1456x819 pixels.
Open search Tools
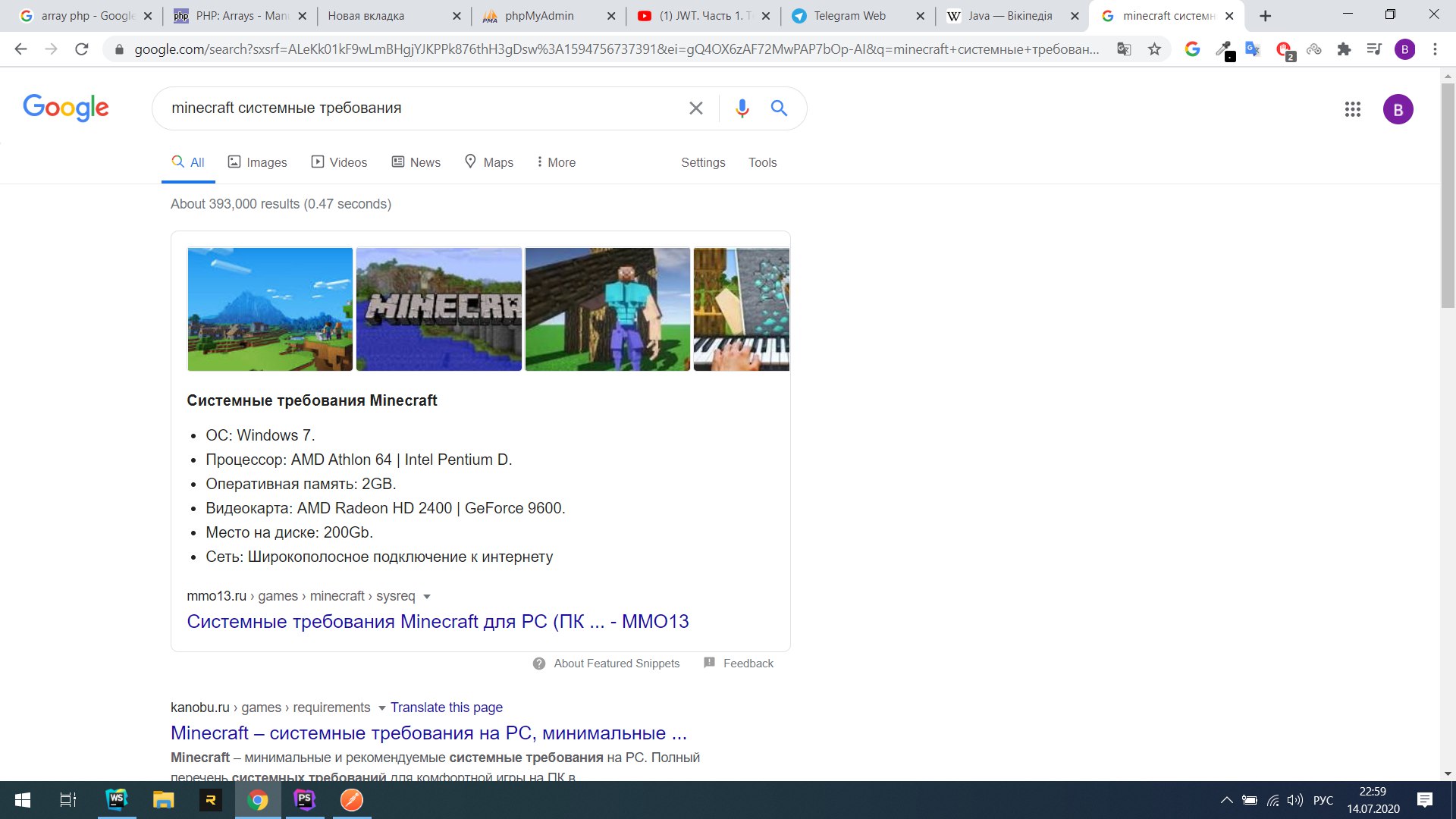762,162
